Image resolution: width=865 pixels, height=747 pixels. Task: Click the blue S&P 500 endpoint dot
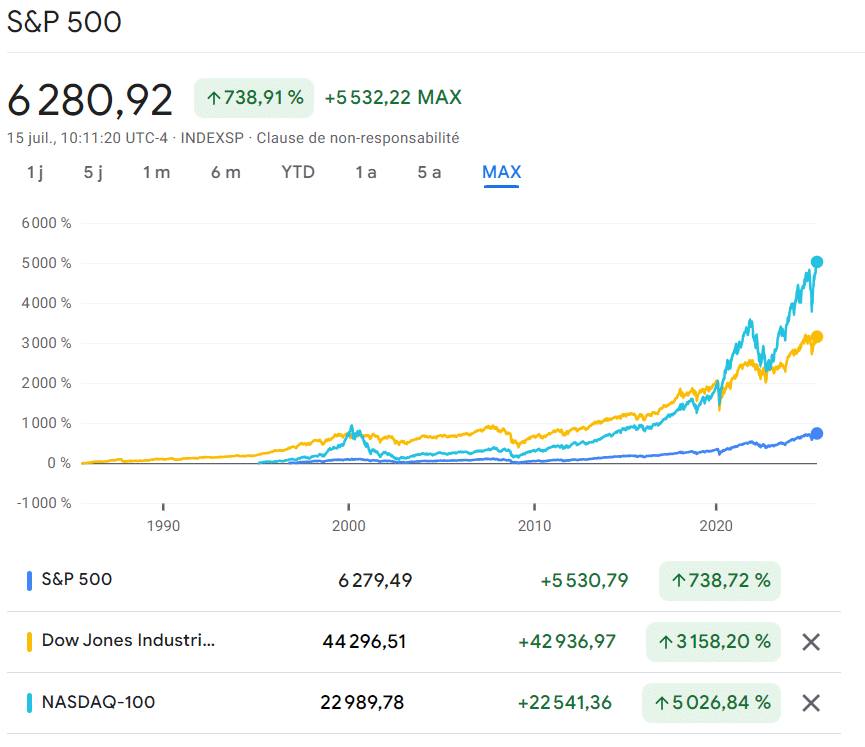[x=817, y=434]
